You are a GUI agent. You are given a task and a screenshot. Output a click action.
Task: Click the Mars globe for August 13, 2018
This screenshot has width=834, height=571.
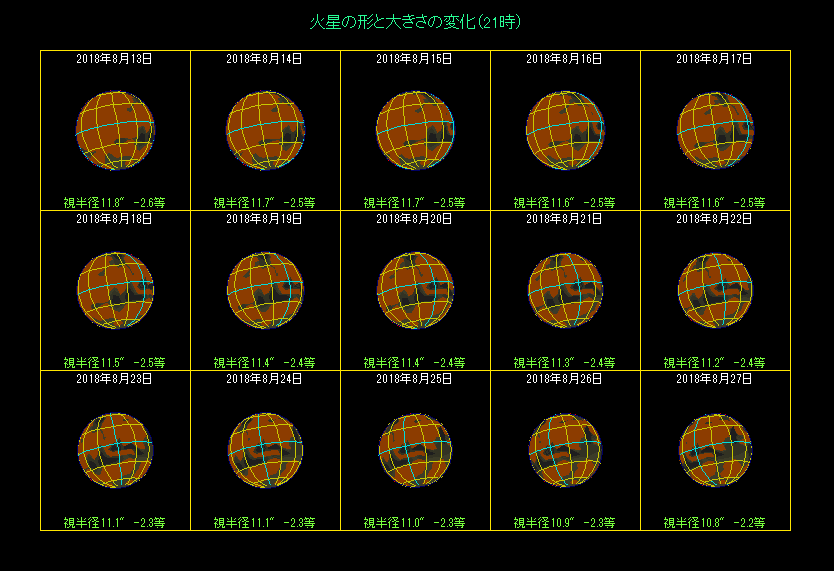click(115, 130)
